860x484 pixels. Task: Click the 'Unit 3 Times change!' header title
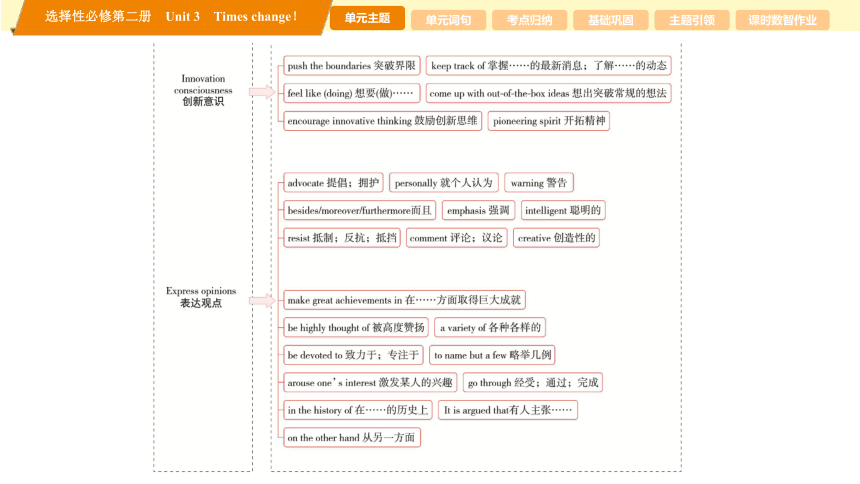(231, 16)
